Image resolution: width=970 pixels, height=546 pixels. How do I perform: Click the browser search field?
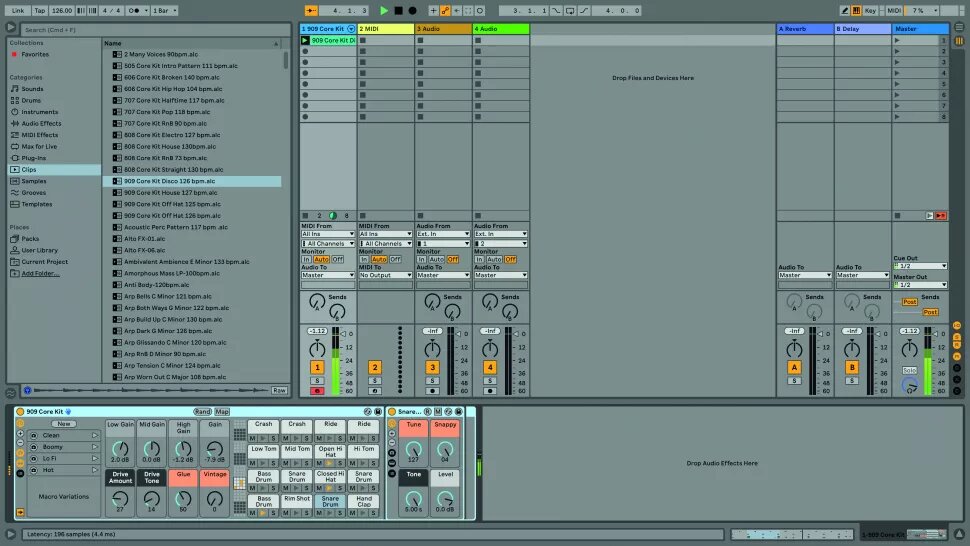[150, 30]
